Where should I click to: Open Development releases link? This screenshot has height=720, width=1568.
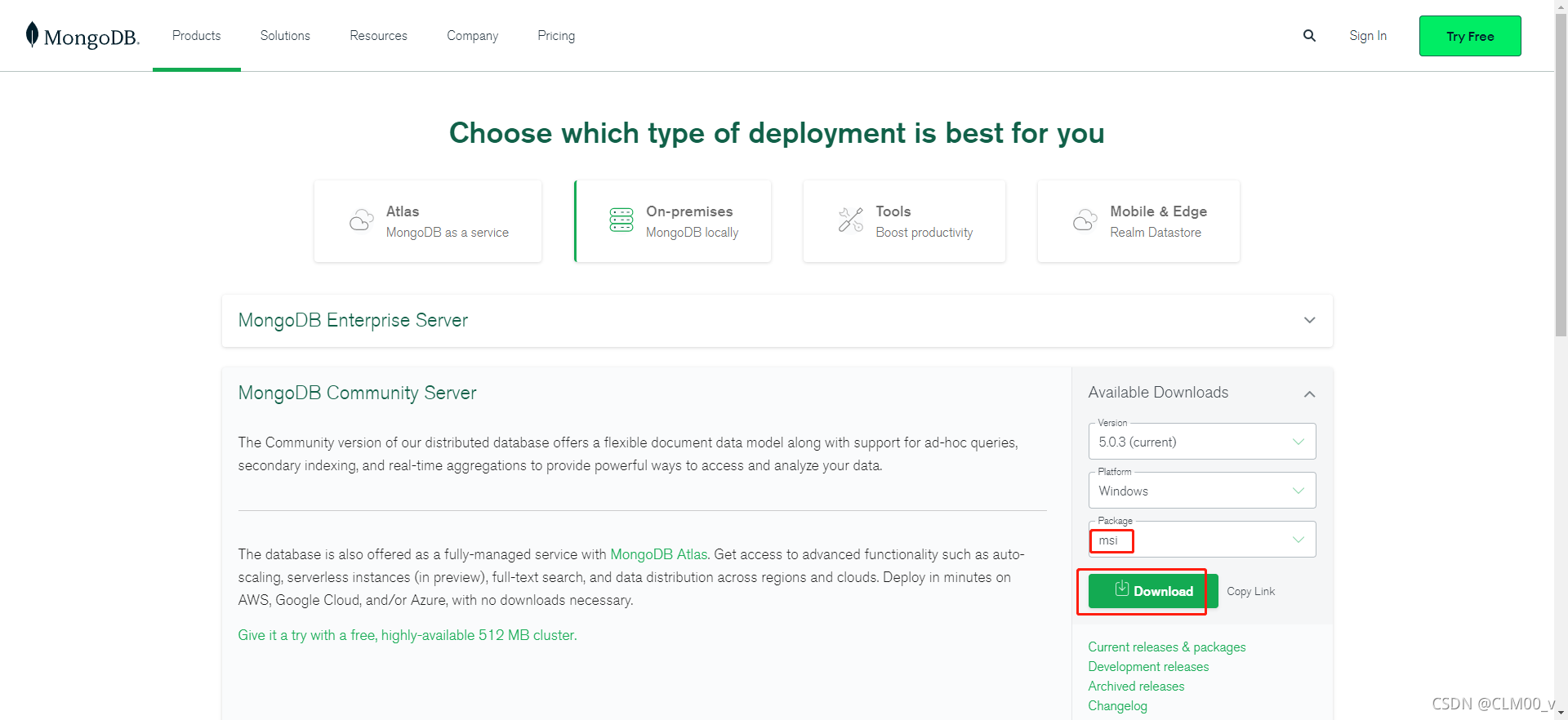point(1148,666)
